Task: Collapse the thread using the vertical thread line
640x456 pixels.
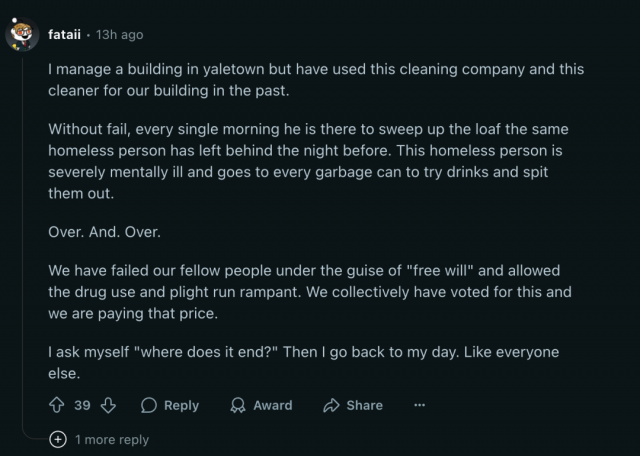Action: (x=22, y=245)
